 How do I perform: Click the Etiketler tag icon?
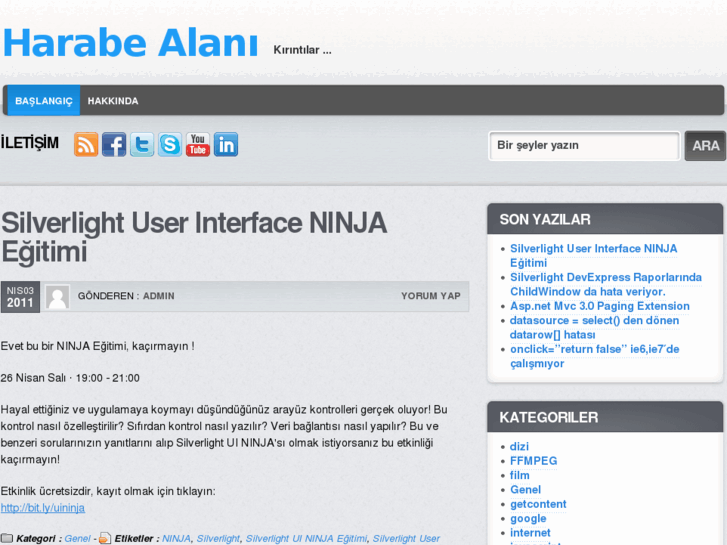105,539
